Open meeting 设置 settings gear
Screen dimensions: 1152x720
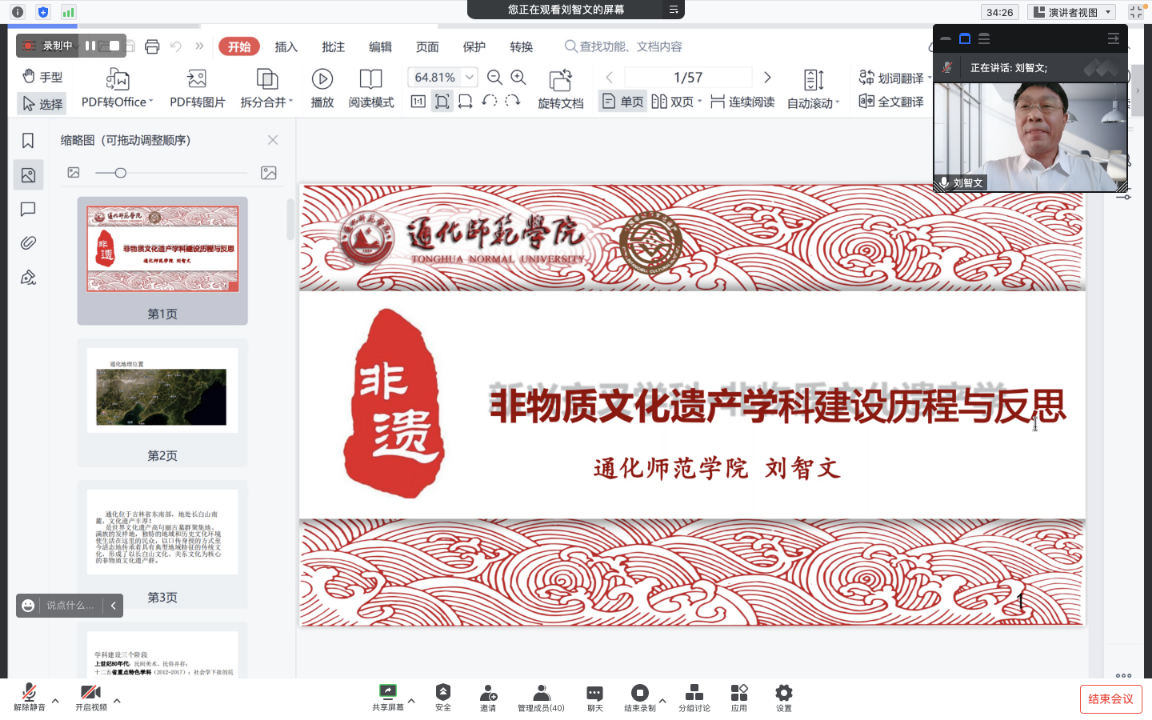coord(784,697)
